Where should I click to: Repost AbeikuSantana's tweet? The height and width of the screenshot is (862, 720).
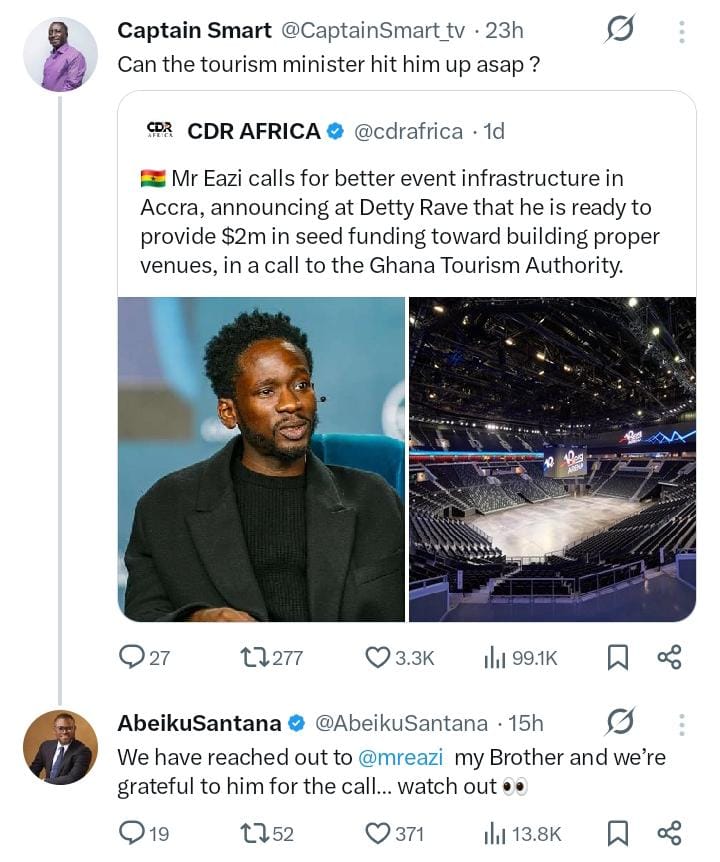coord(252,833)
